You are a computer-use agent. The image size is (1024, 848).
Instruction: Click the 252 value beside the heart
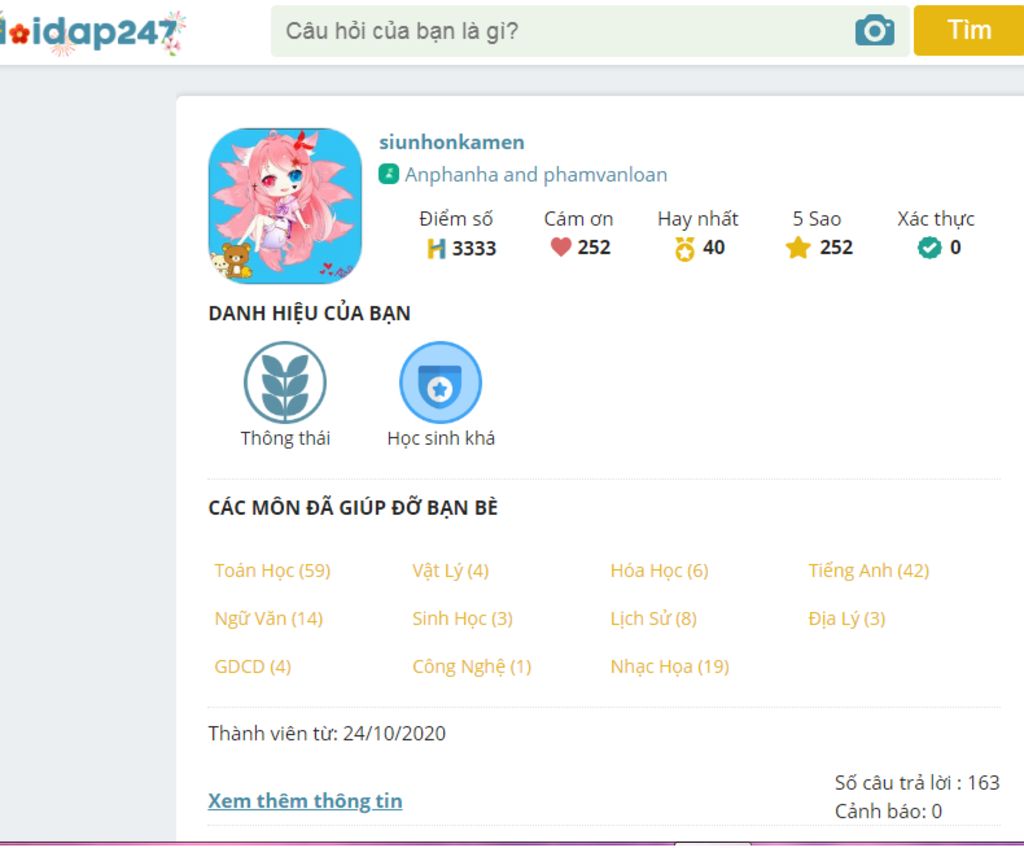click(x=594, y=247)
